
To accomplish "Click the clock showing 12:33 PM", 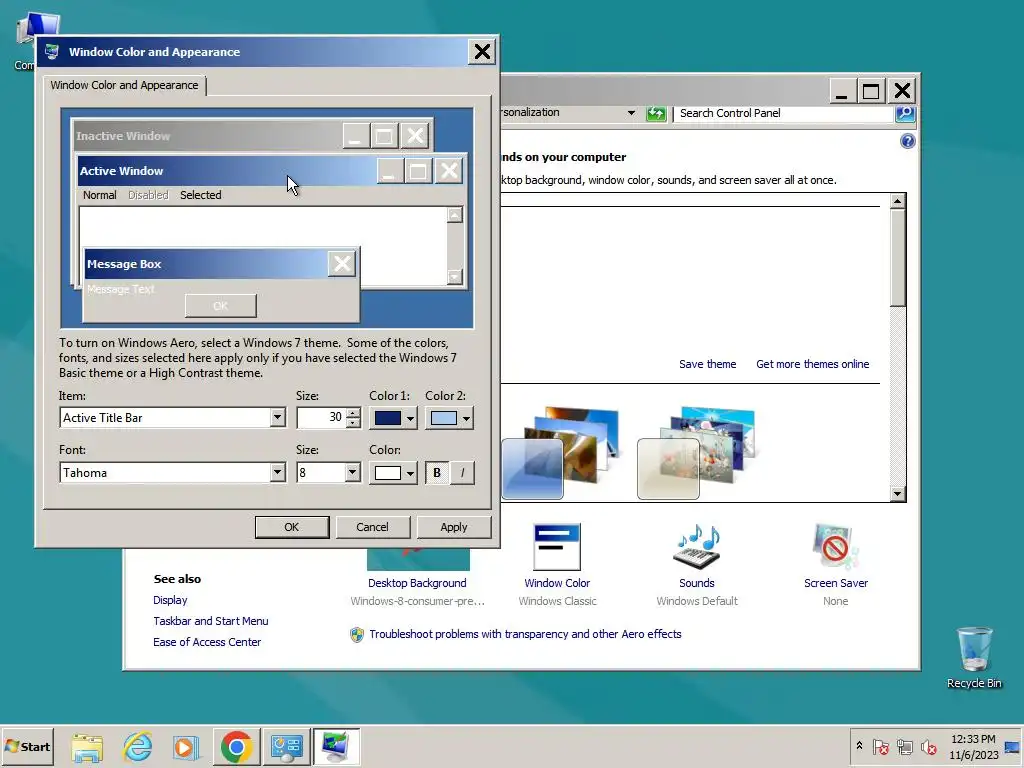I will tap(973, 739).
